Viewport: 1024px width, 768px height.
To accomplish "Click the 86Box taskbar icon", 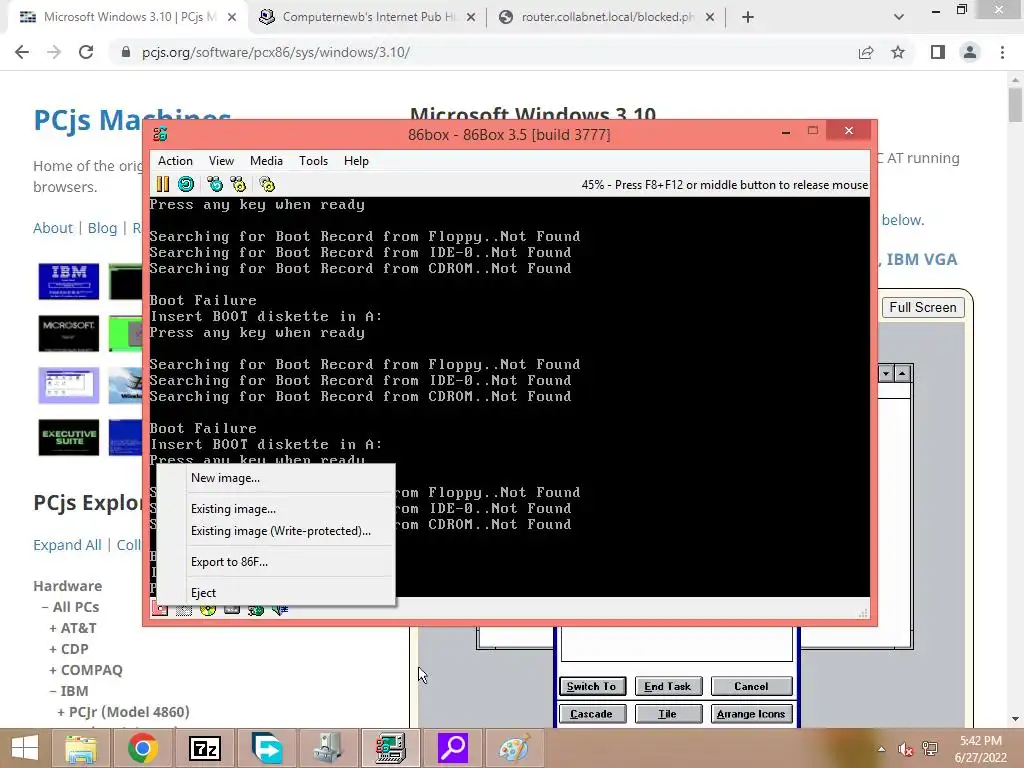I will coord(391,748).
